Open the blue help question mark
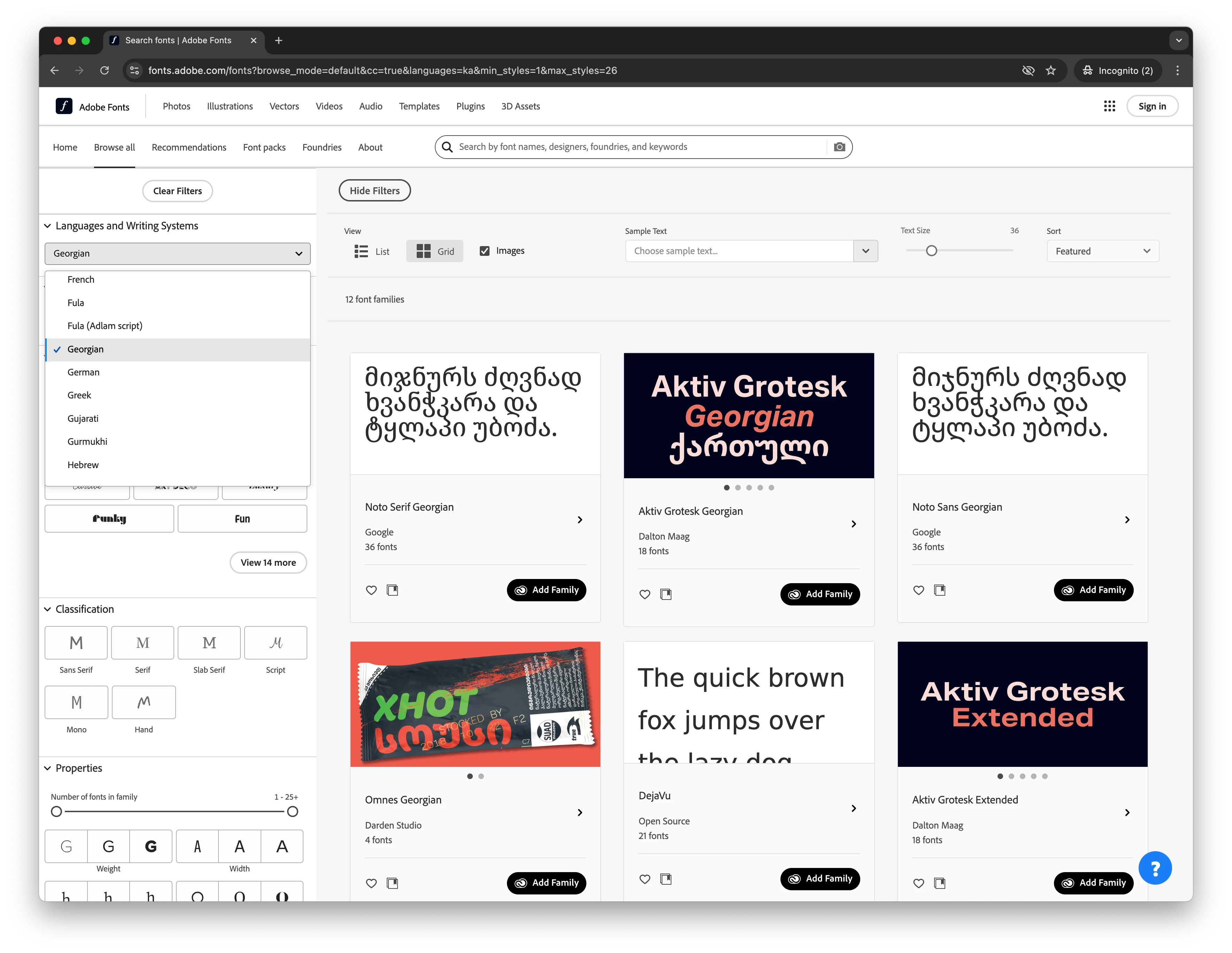Image resolution: width=1232 pixels, height=953 pixels. (1155, 868)
